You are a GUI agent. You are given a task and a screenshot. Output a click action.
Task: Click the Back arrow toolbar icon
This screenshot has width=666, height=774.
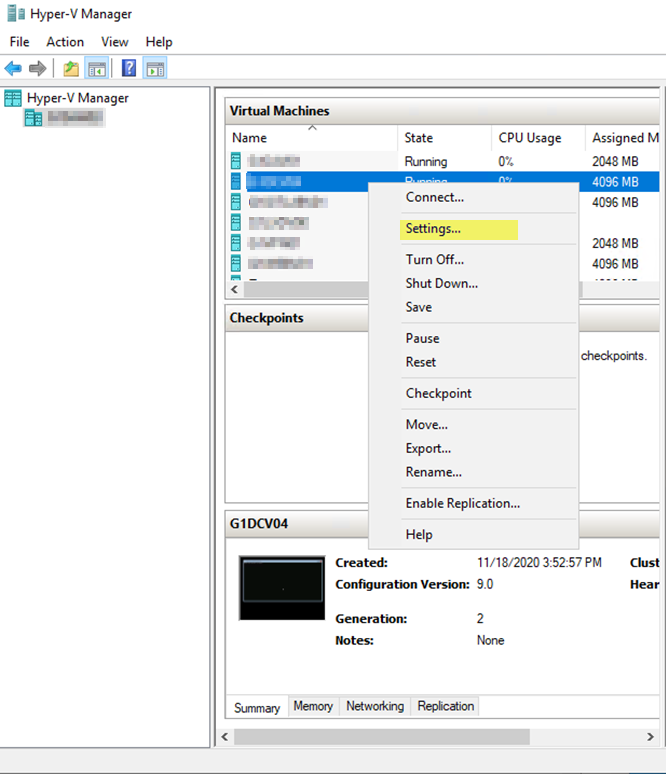pyautogui.click(x=13, y=68)
